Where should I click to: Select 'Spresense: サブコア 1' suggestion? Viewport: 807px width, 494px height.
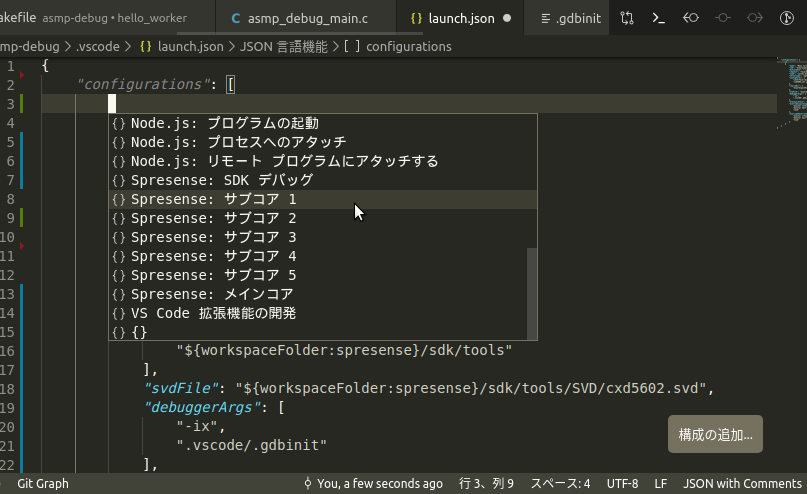[214, 199]
